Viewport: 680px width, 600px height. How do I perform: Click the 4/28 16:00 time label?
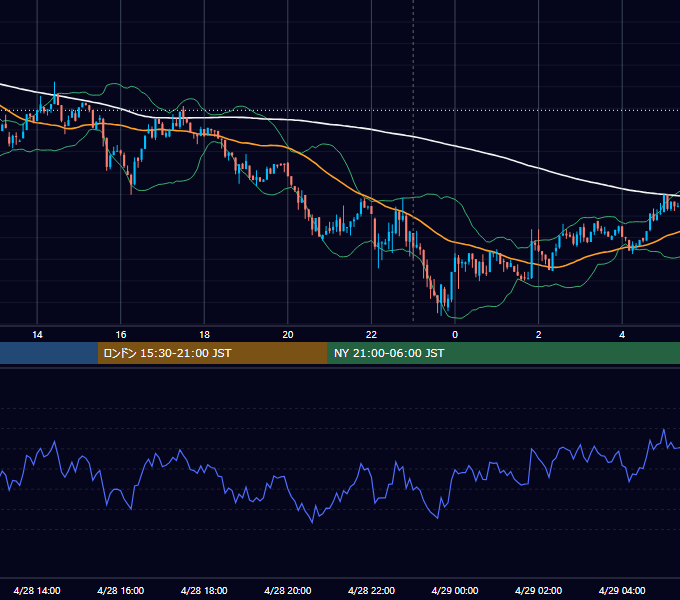click(121, 590)
